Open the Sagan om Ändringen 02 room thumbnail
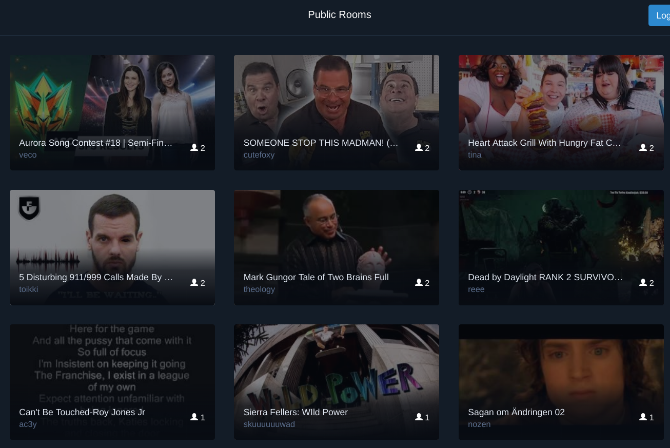 coord(561,382)
